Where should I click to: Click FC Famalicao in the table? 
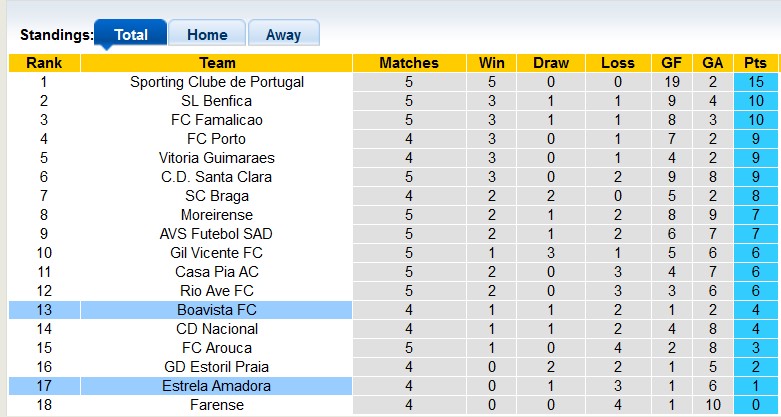coord(217,120)
